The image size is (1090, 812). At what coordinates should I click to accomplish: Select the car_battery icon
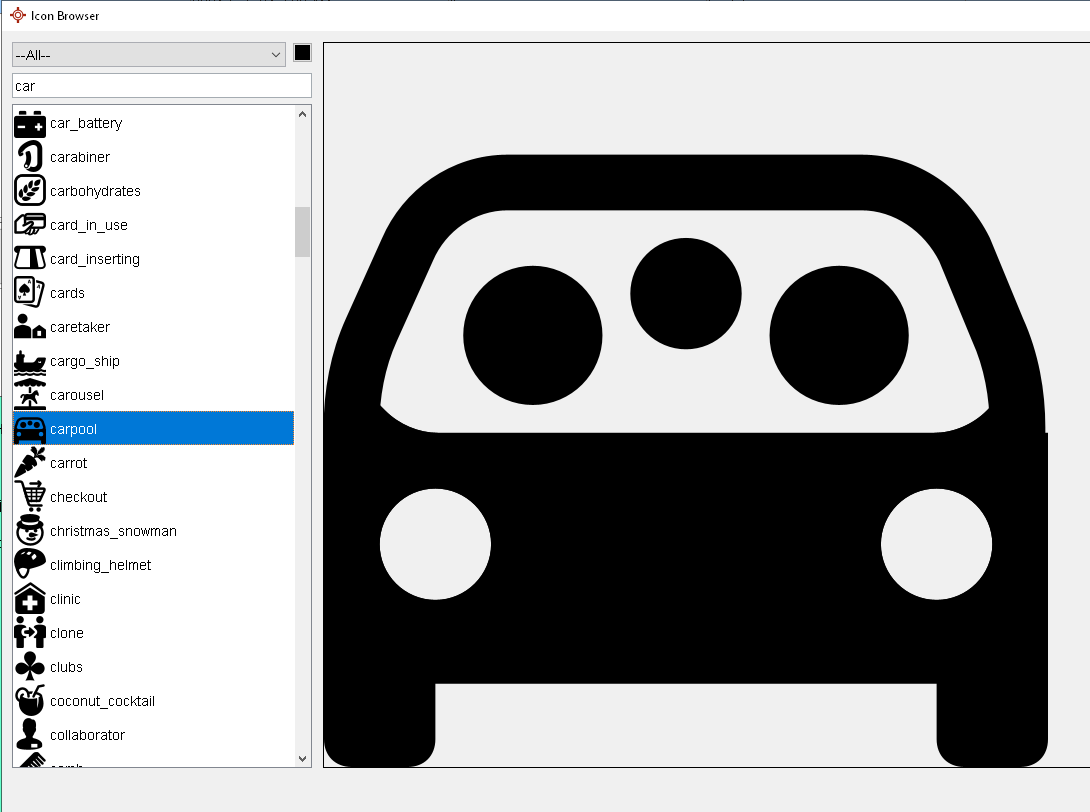pos(30,124)
